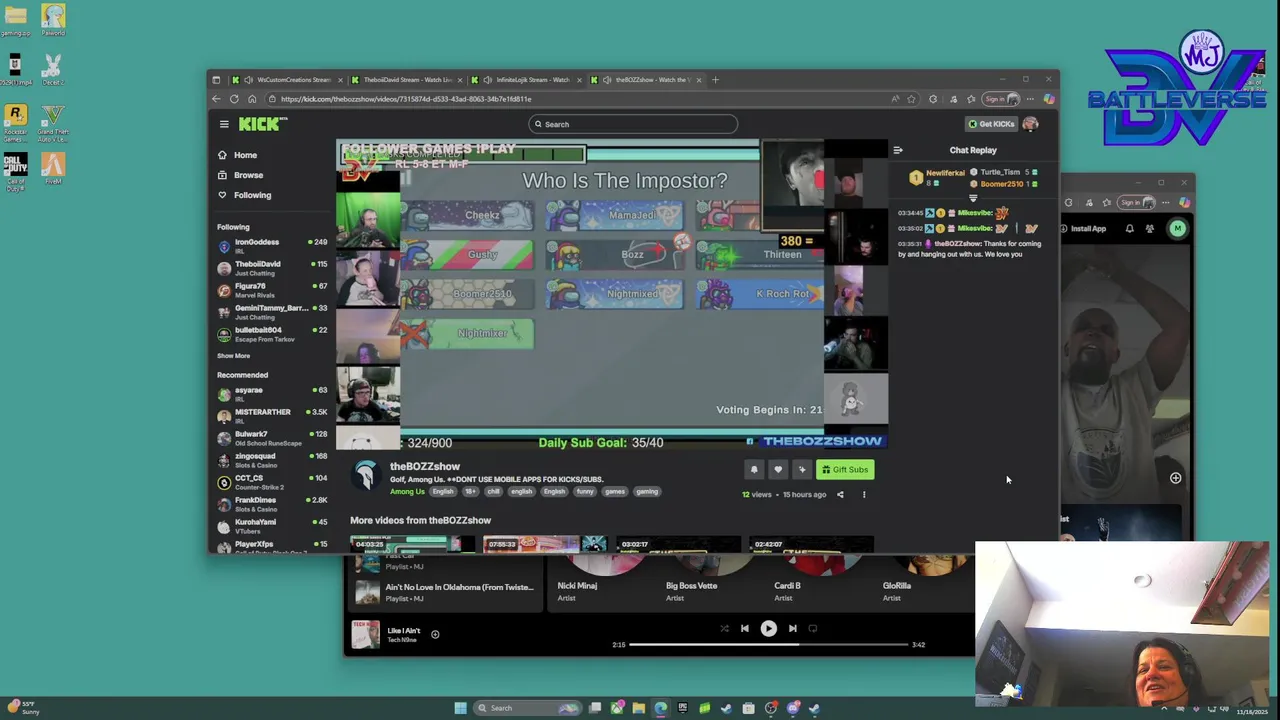Open Figura76 in Following list
Viewport: 1280px width, 720px height.
(272, 289)
